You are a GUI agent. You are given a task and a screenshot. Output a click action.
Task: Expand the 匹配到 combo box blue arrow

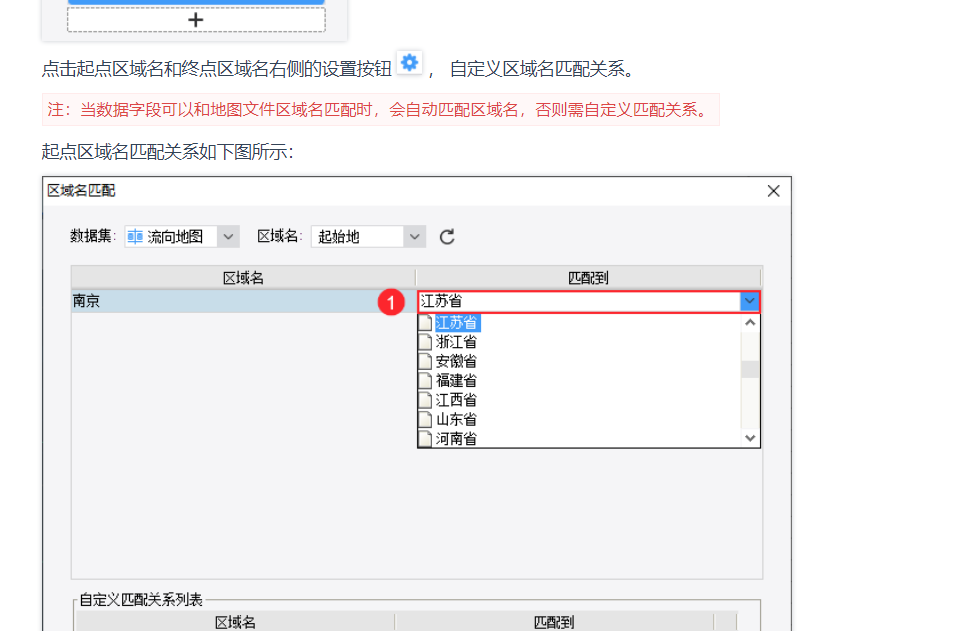749,301
